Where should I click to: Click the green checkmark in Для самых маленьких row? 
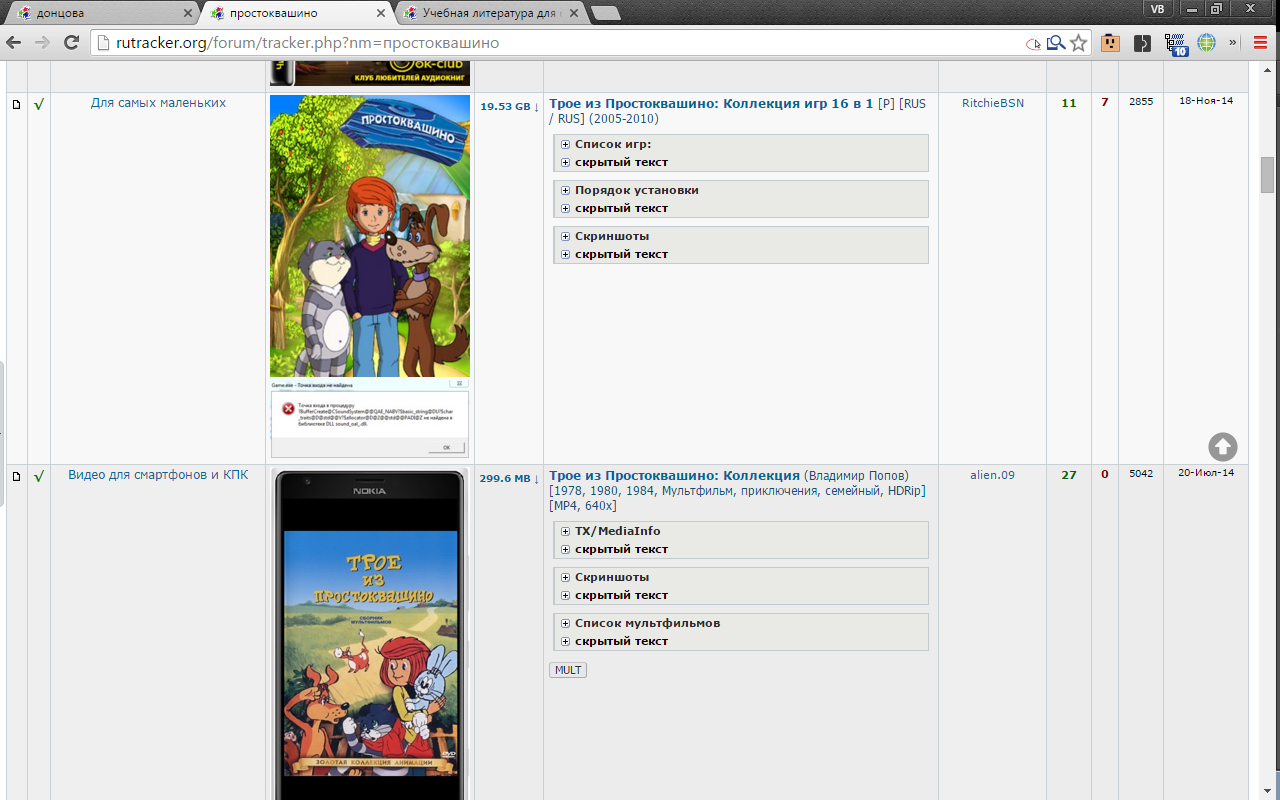tap(39, 104)
